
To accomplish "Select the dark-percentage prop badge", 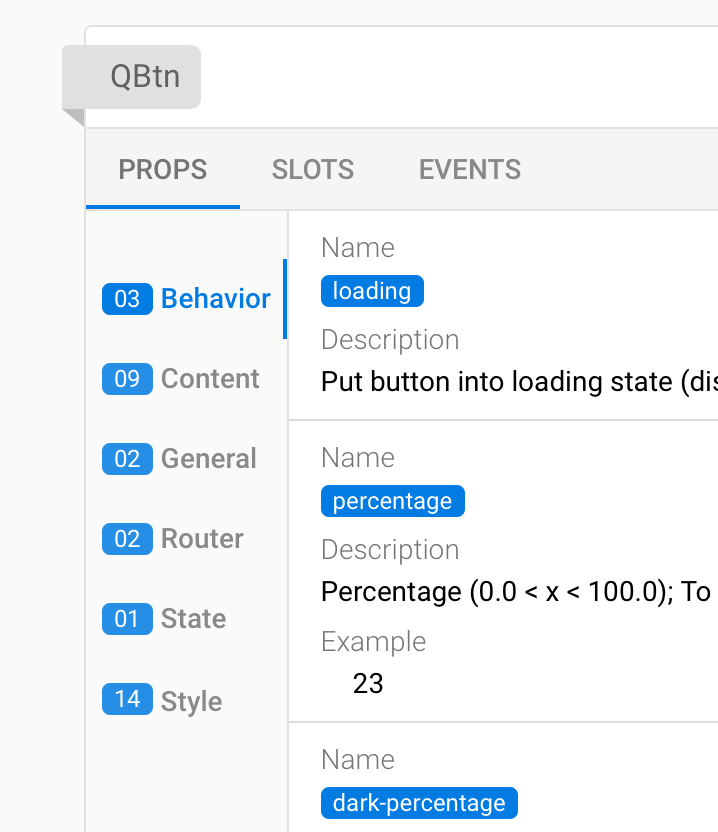I will pos(419,803).
